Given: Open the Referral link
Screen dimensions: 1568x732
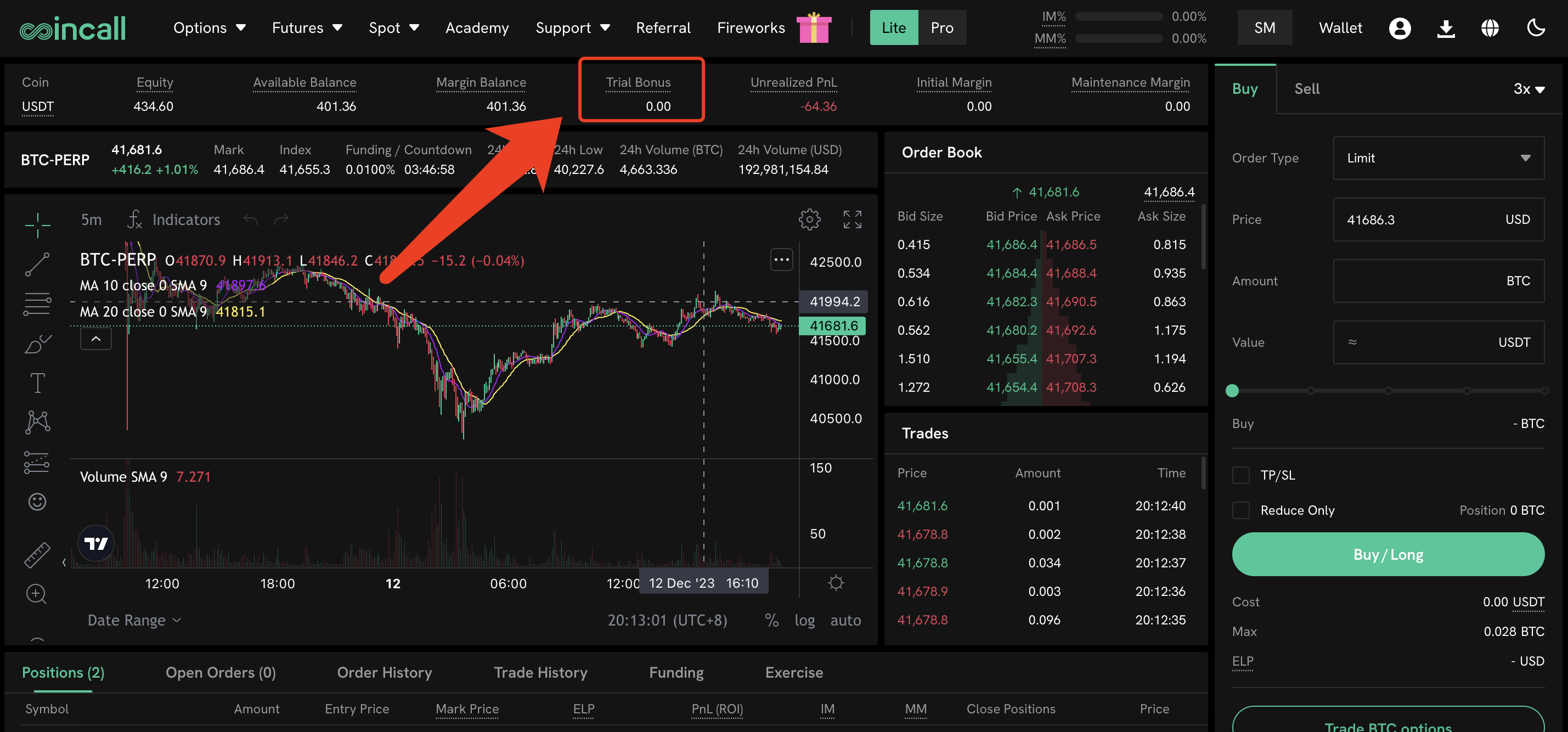Looking at the screenshot, I should coord(662,28).
